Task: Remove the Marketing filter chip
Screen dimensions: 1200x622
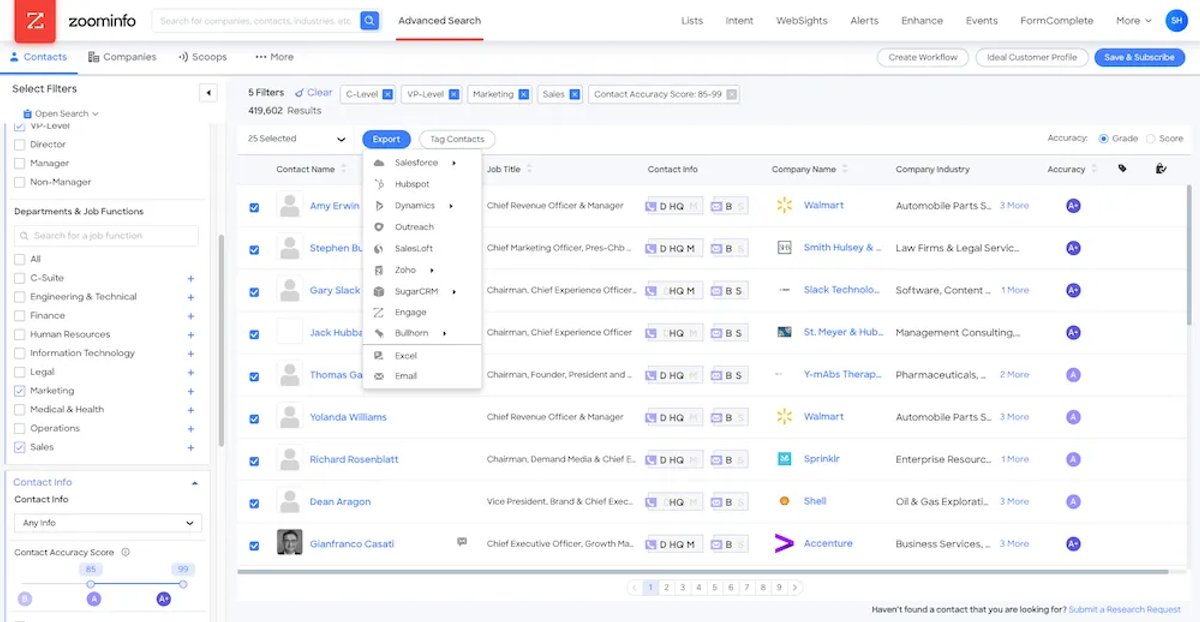Action: pyautogui.click(x=523, y=94)
